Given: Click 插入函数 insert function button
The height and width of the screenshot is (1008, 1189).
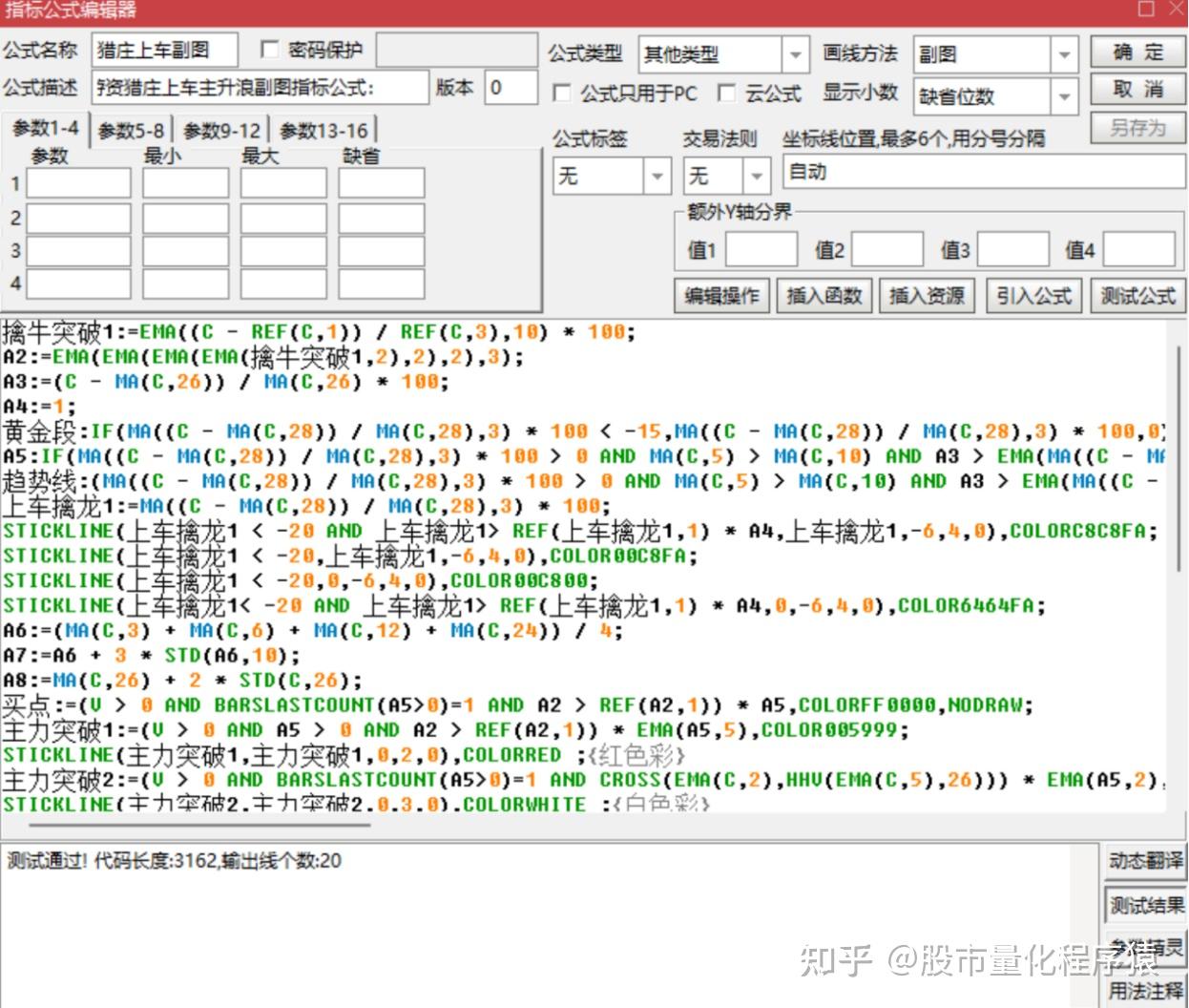Looking at the screenshot, I should (824, 296).
